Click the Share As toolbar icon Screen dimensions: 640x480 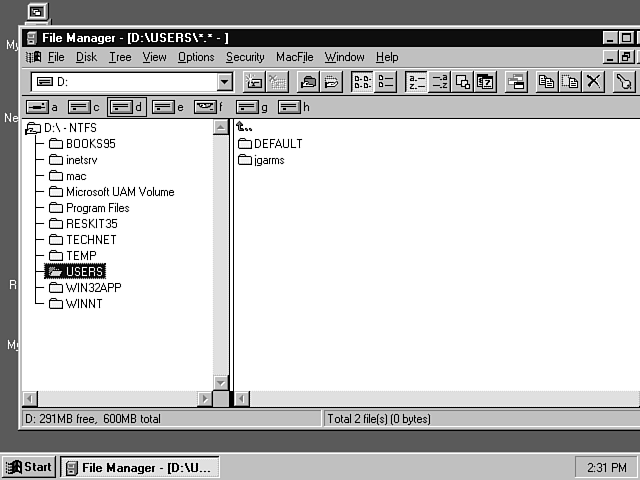(308, 82)
